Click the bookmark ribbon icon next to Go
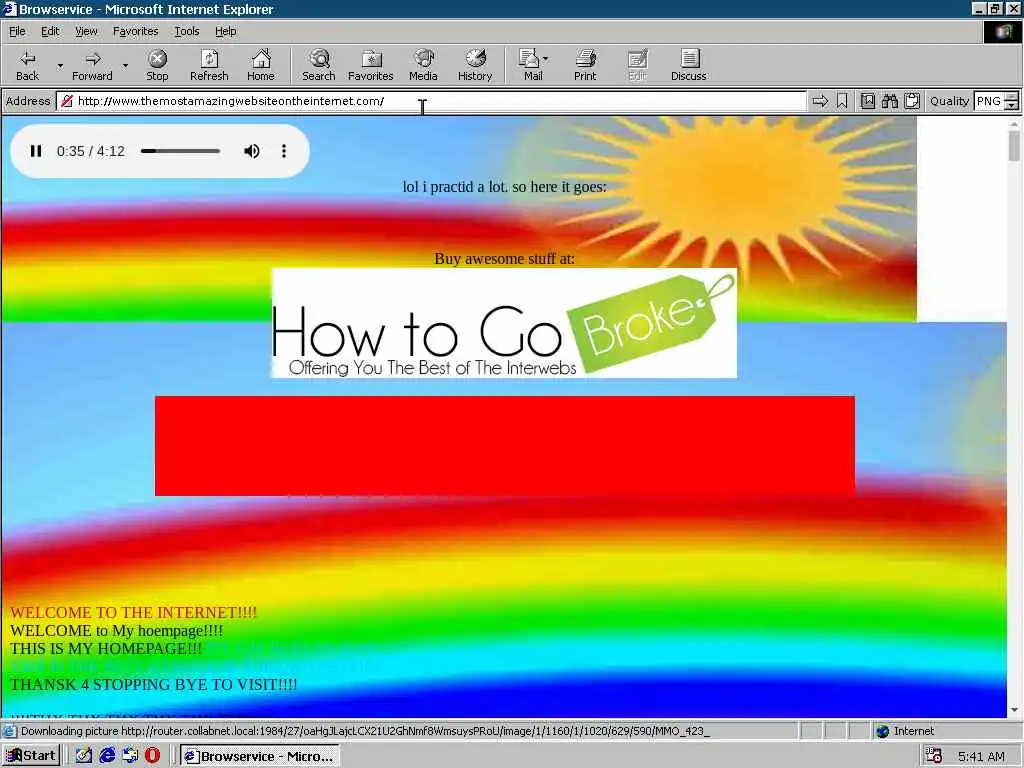The height and width of the screenshot is (768, 1024). pos(842,101)
